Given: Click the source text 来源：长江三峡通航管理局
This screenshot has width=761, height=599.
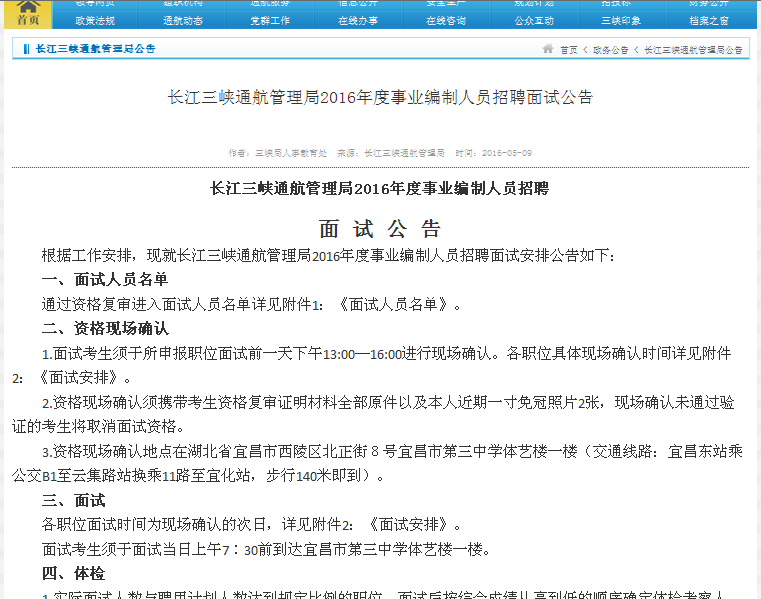Looking at the screenshot, I should pos(391,153).
